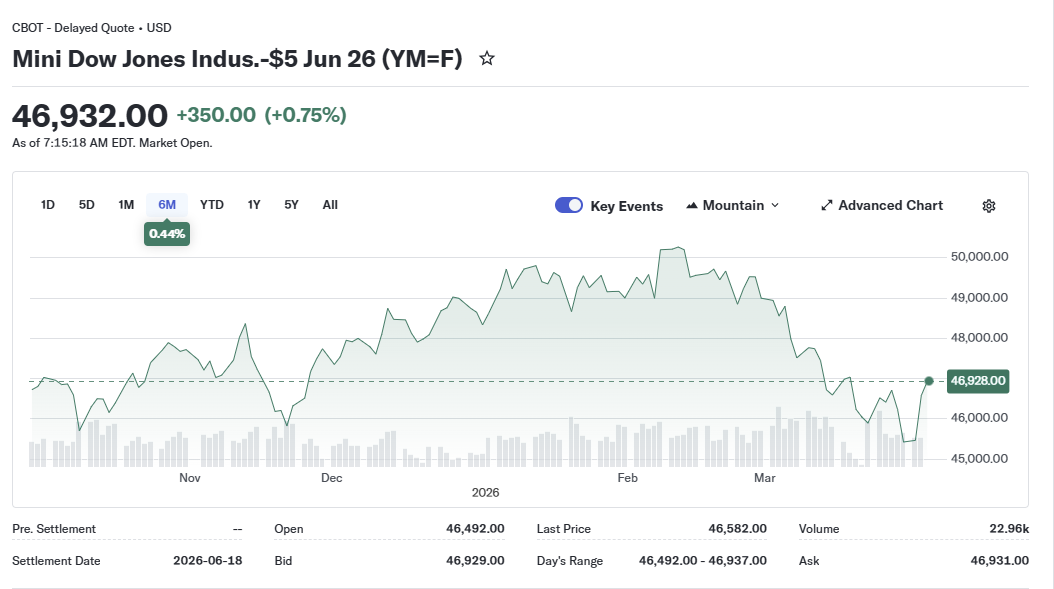Show All historical data
The image size is (1054, 589).
330,204
